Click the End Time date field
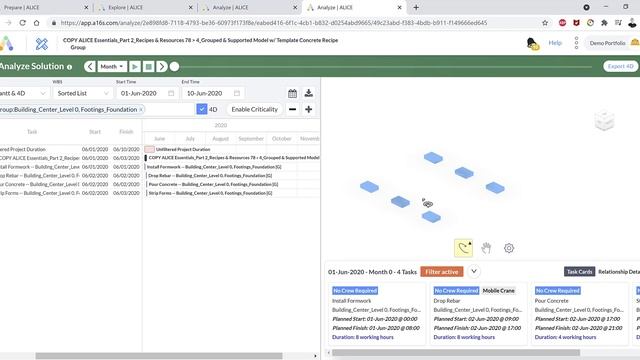The height and width of the screenshot is (360, 640). point(213,93)
